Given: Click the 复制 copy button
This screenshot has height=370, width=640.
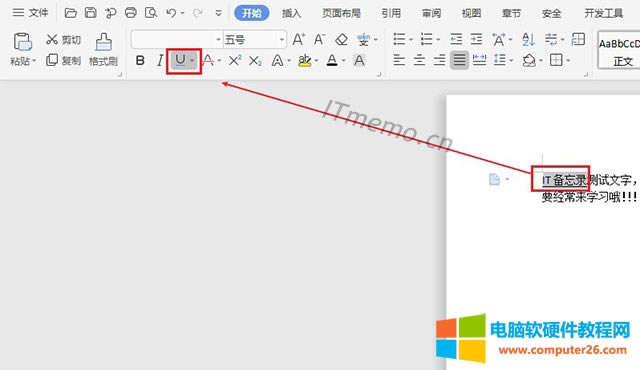Looking at the screenshot, I should click(x=63, y=60).
